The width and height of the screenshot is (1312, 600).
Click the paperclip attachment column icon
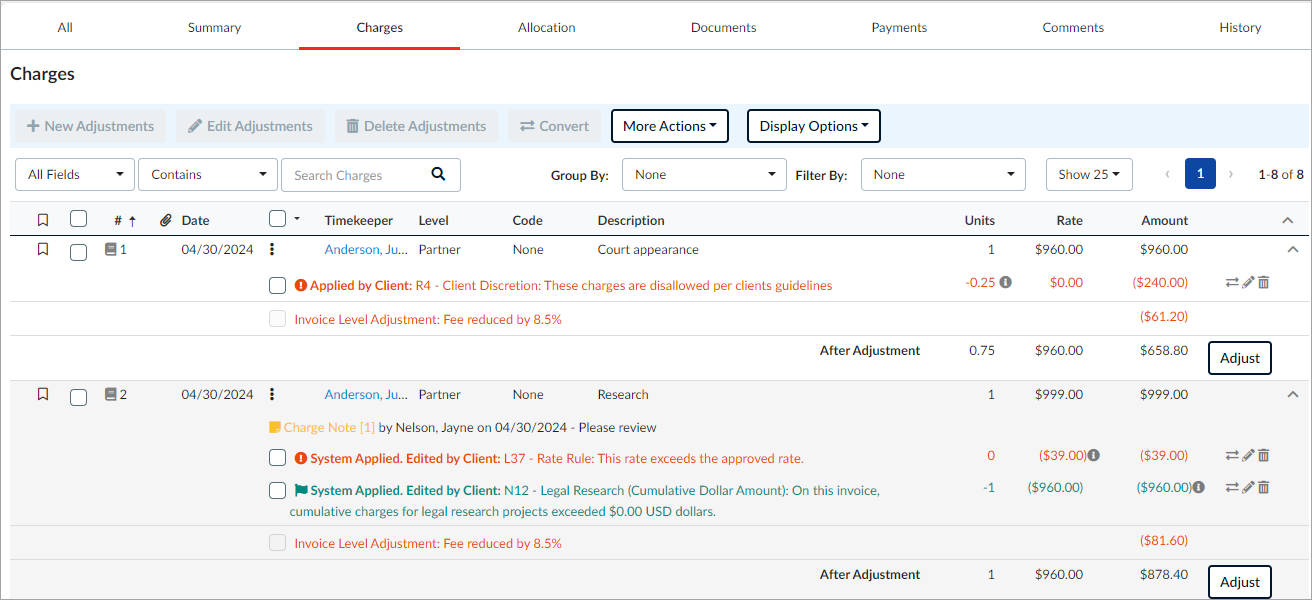166,220
